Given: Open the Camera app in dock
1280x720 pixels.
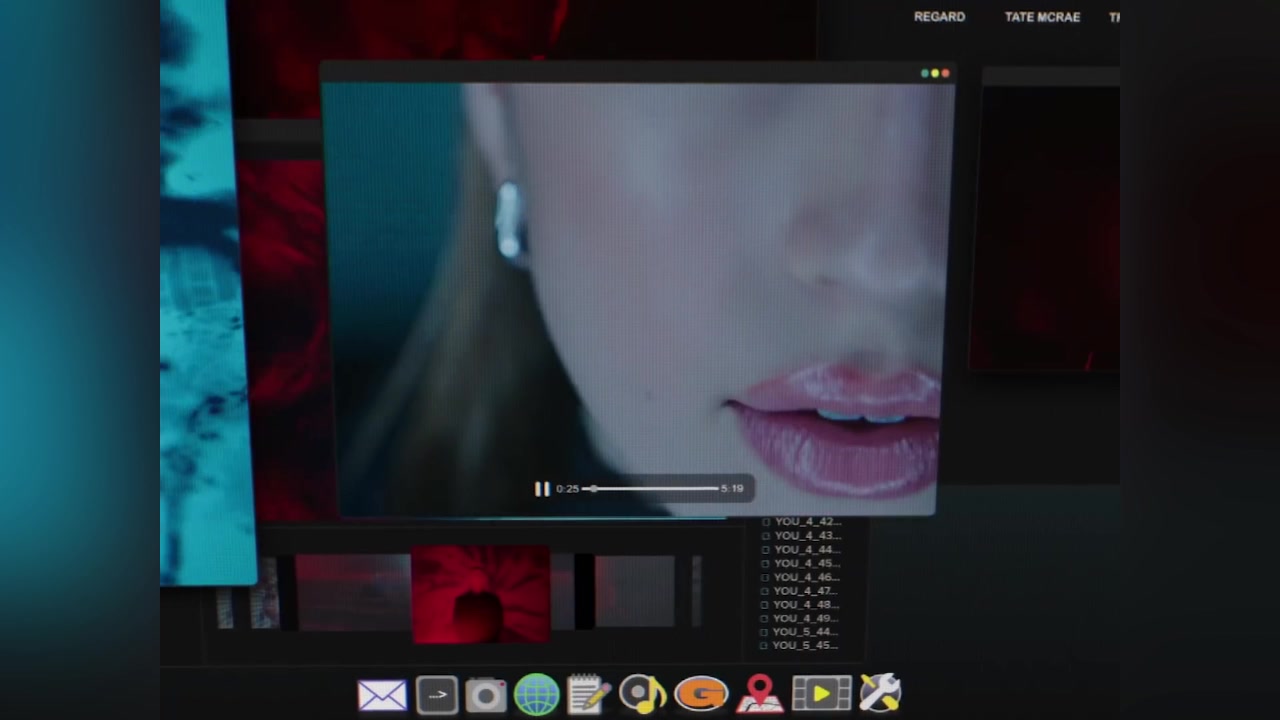Looking at the screenshot, I should click(x=486, y=695).
